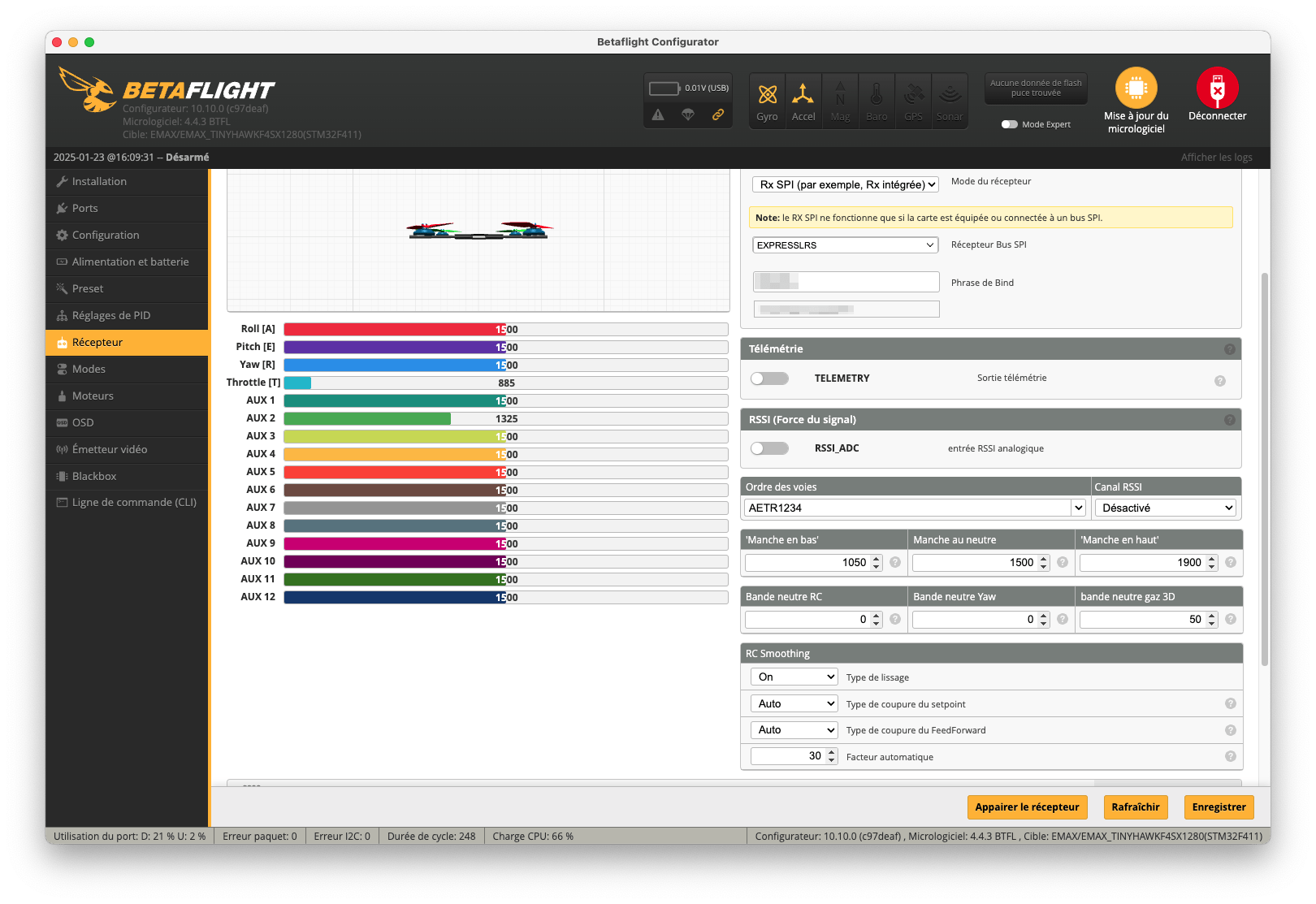
Task: Click the warning triangle status icon
Action: (658, 115)
